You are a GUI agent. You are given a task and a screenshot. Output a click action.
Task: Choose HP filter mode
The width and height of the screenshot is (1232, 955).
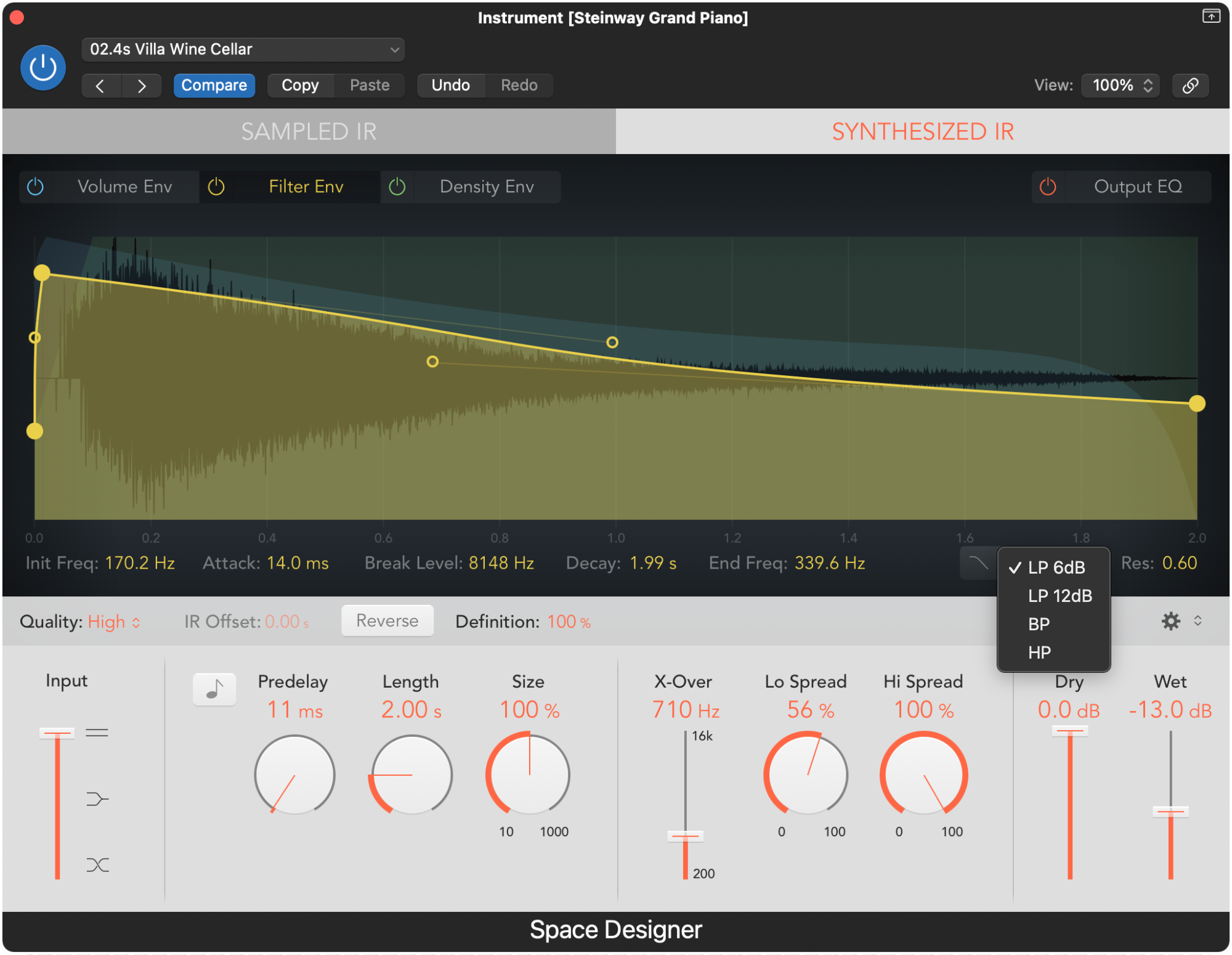1054,652
